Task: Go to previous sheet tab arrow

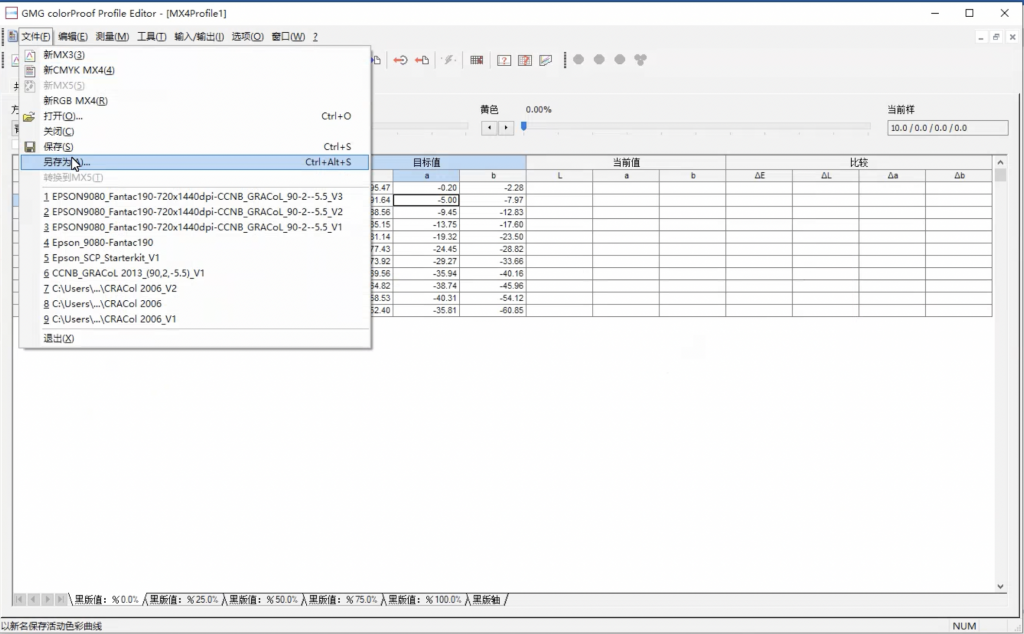Action: [33, 599]
